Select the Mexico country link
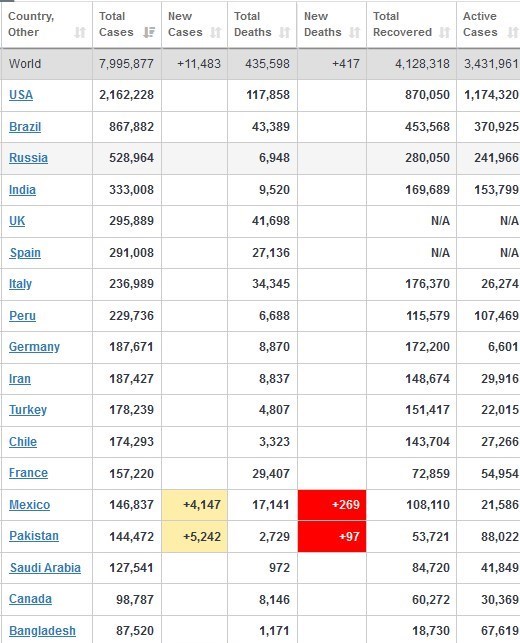 tap(30, 505)
